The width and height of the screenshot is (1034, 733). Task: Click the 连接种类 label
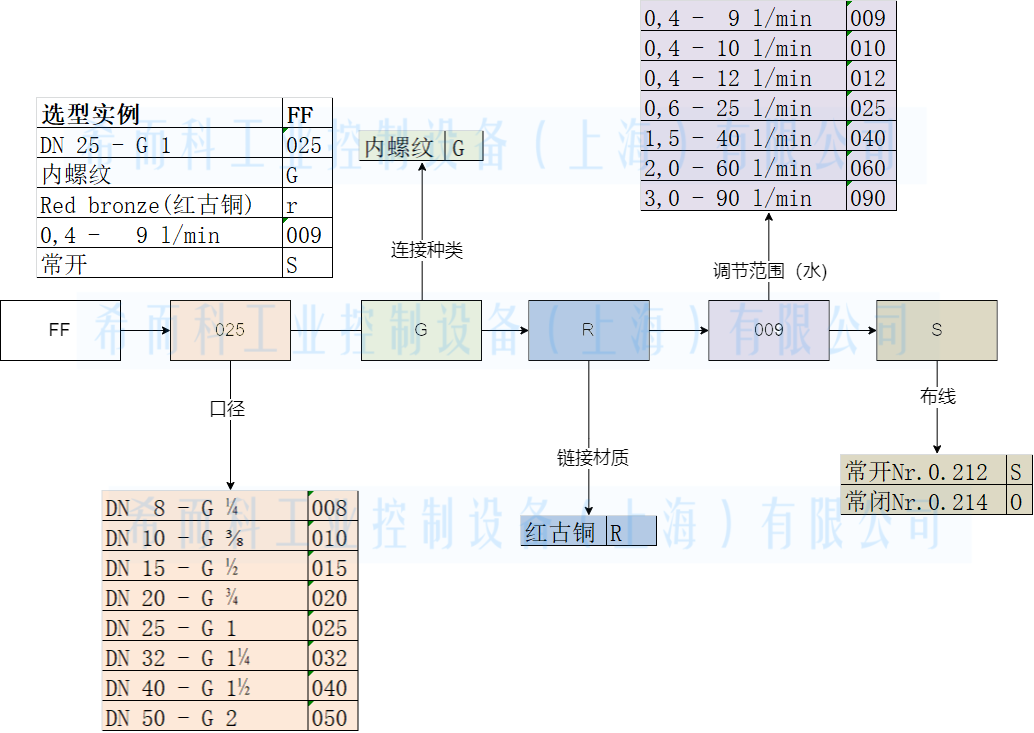click(427, 250)
